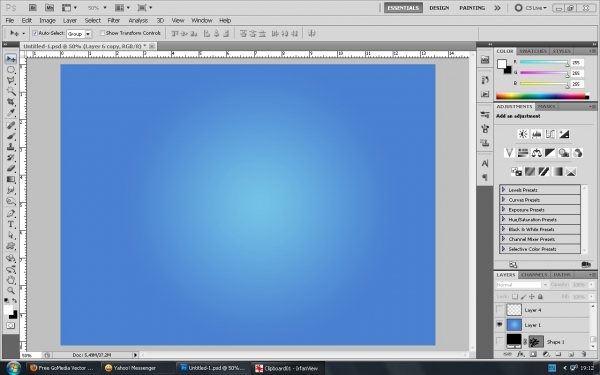The image size is (600, 375).
Task: Select the Path Selection tool
Action: click(11, 235)
